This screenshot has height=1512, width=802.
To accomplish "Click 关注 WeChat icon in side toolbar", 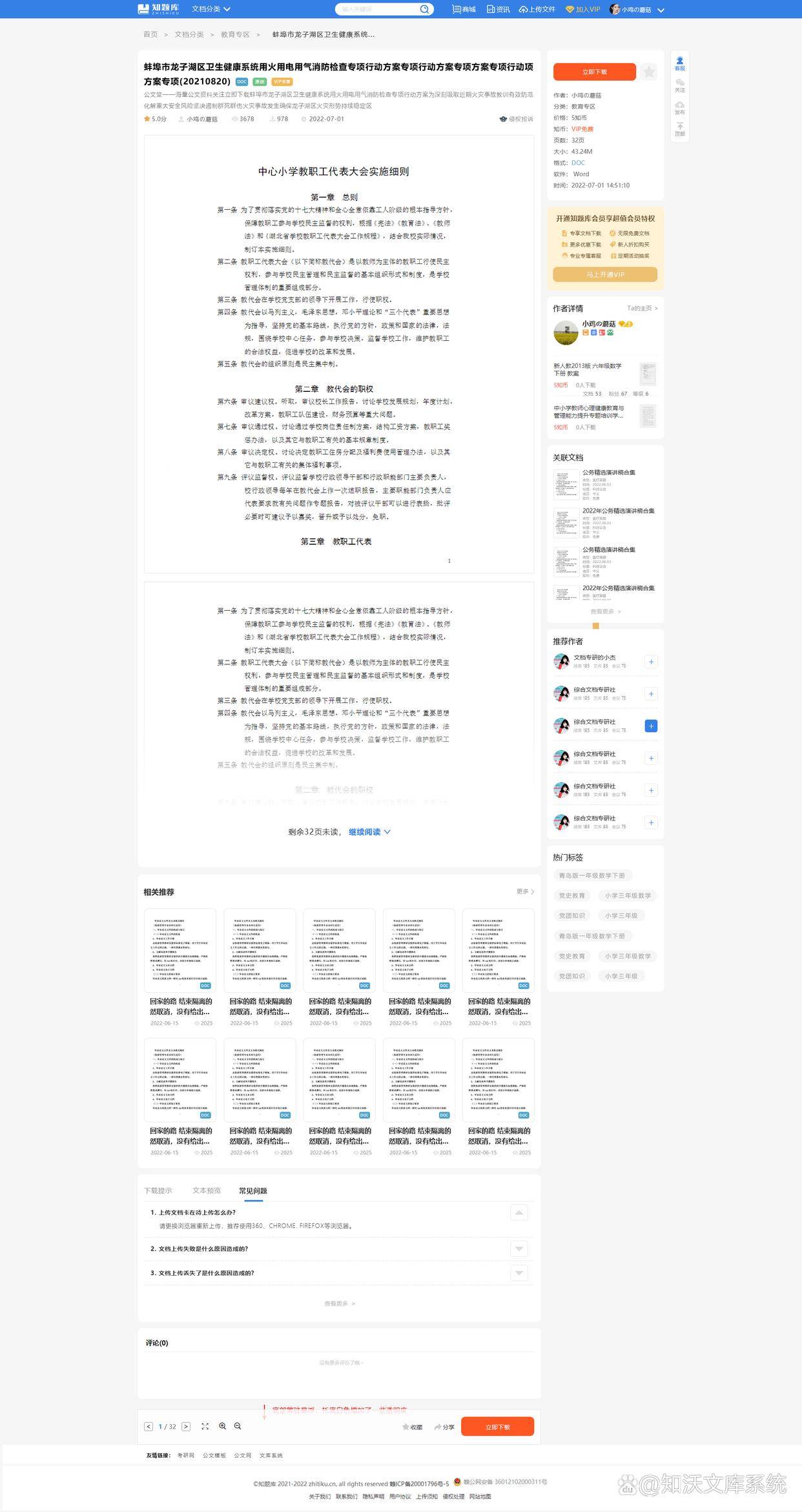I will 679,85.
